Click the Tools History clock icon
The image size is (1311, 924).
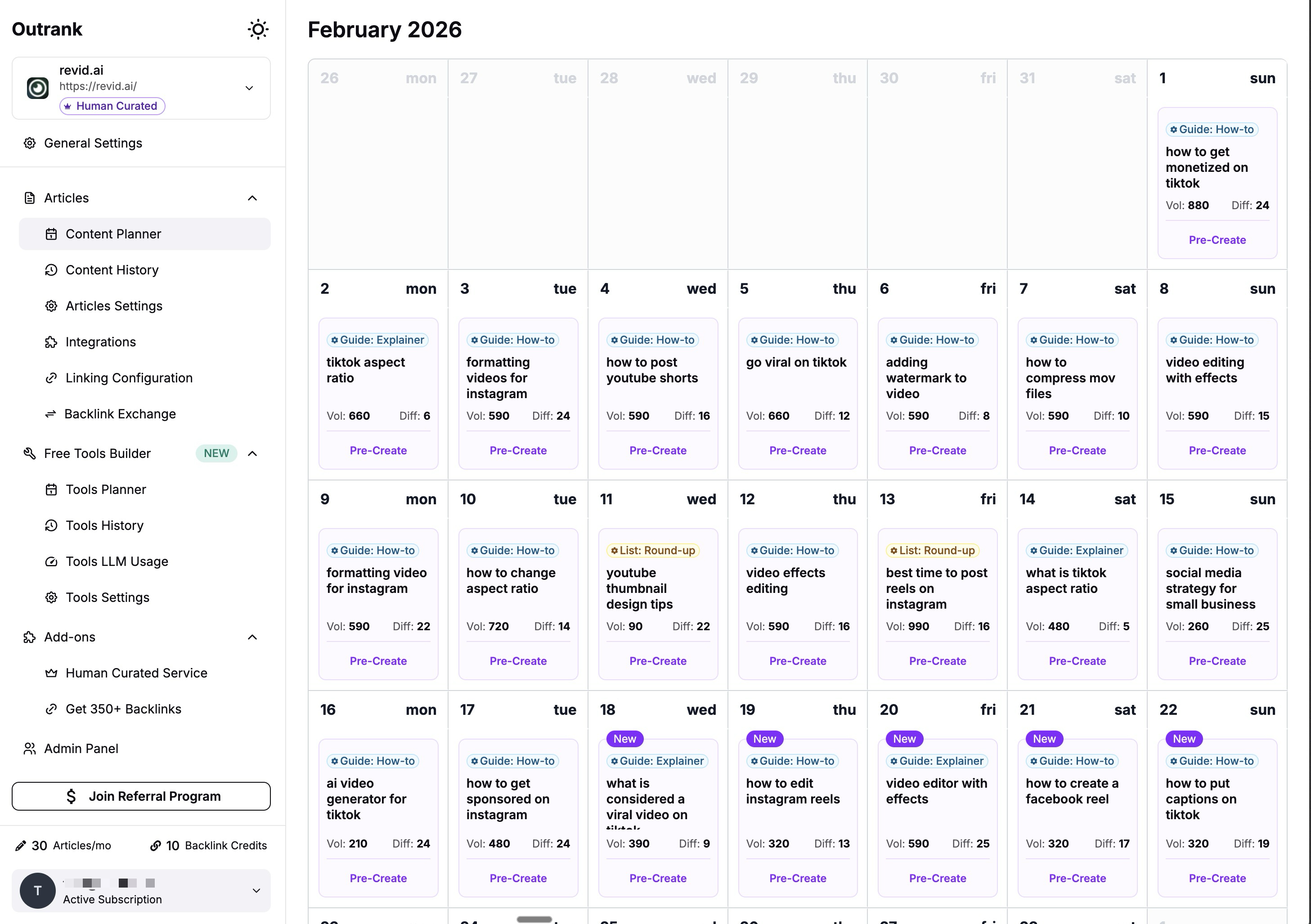click(x=51, y=525)
